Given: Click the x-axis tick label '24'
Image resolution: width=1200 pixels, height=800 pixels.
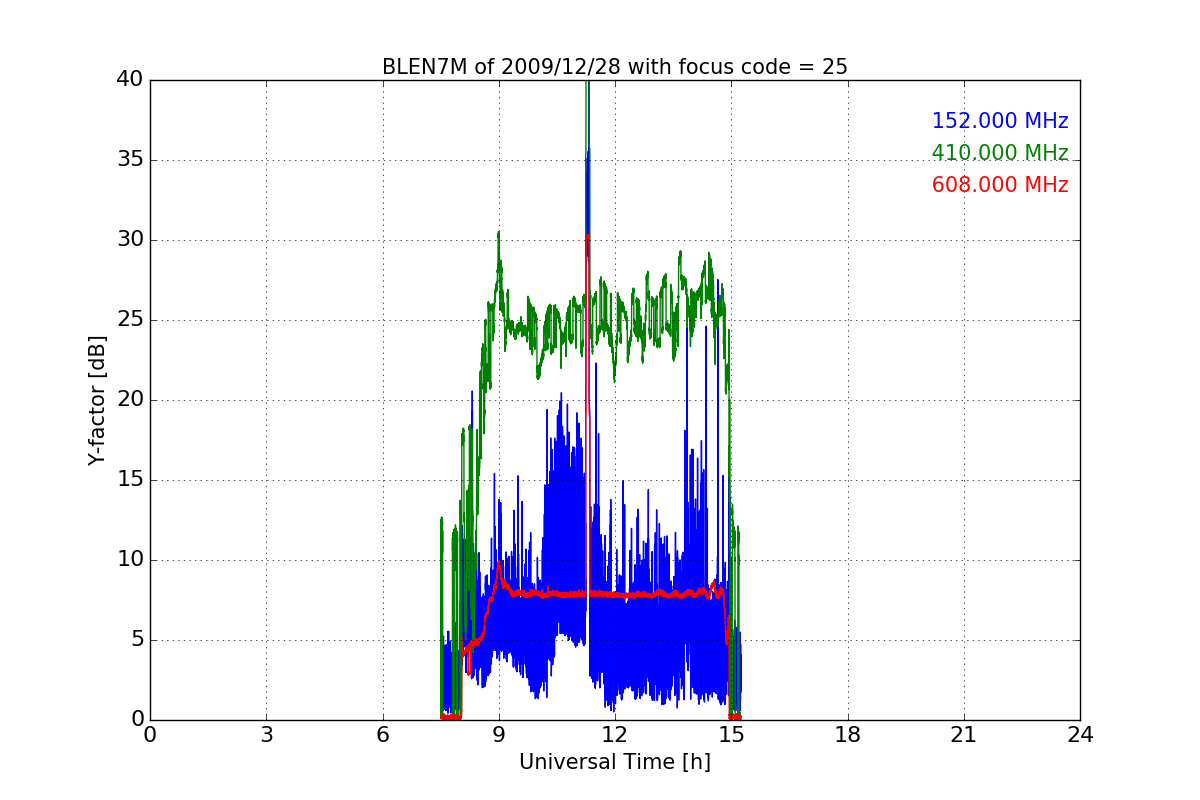Looking at the screenshot, I should click(x=1080, y=735).
